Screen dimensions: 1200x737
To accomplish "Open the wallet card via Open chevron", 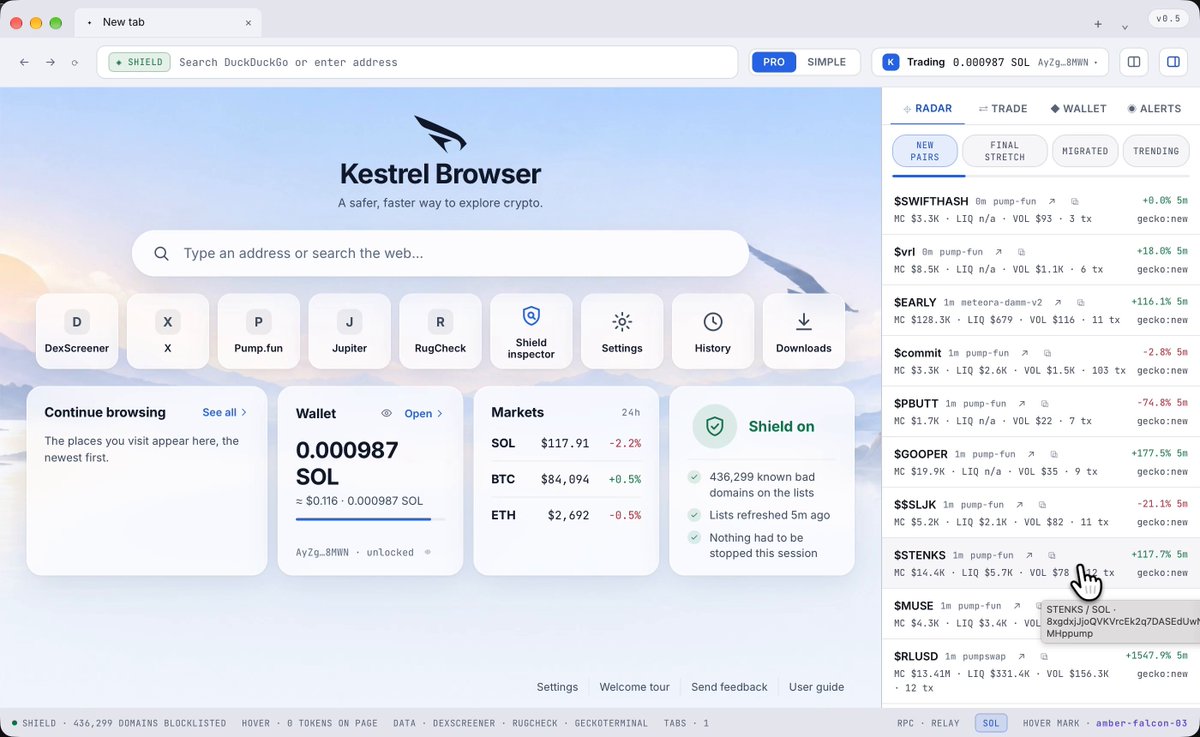I will pos(424,413).
